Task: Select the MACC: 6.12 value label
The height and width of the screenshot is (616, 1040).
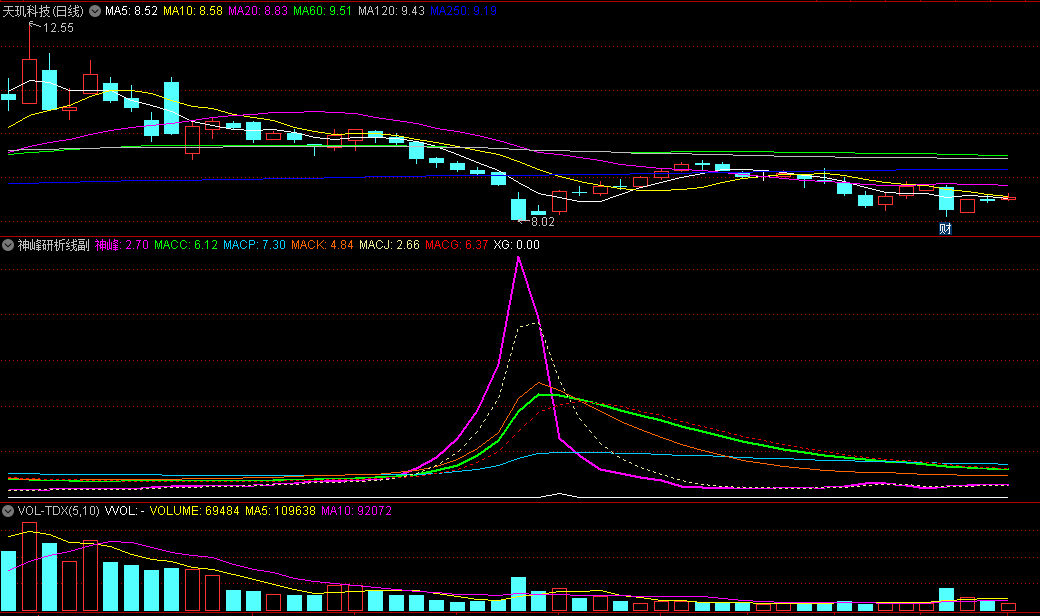Action: [x=186, y=245]
